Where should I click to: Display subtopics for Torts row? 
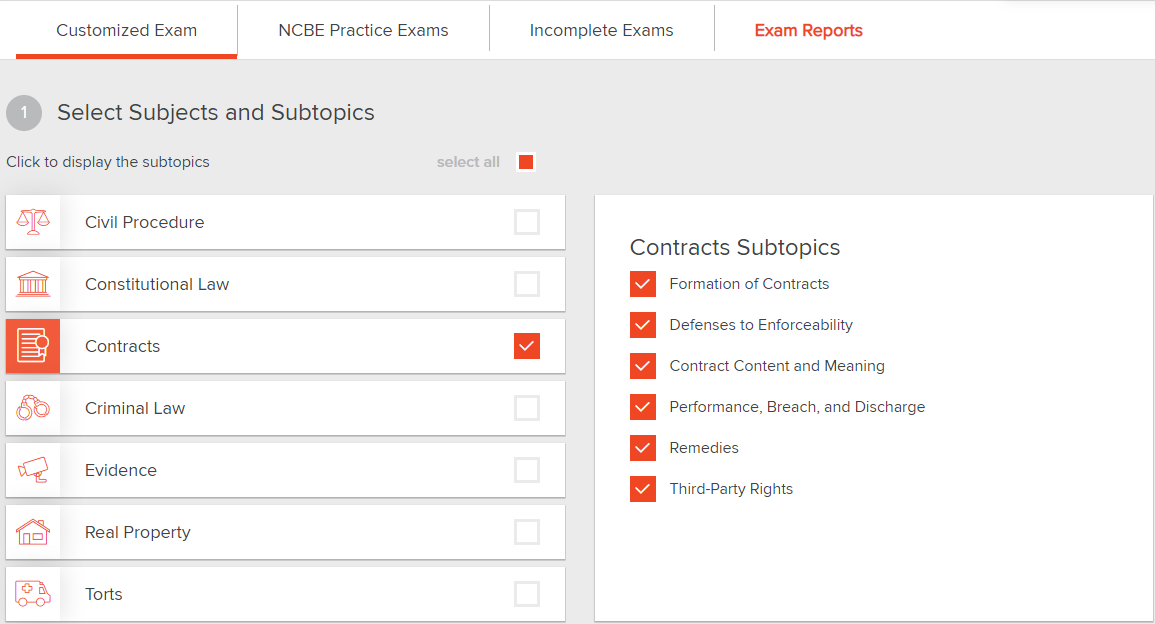tap(286, 594)
